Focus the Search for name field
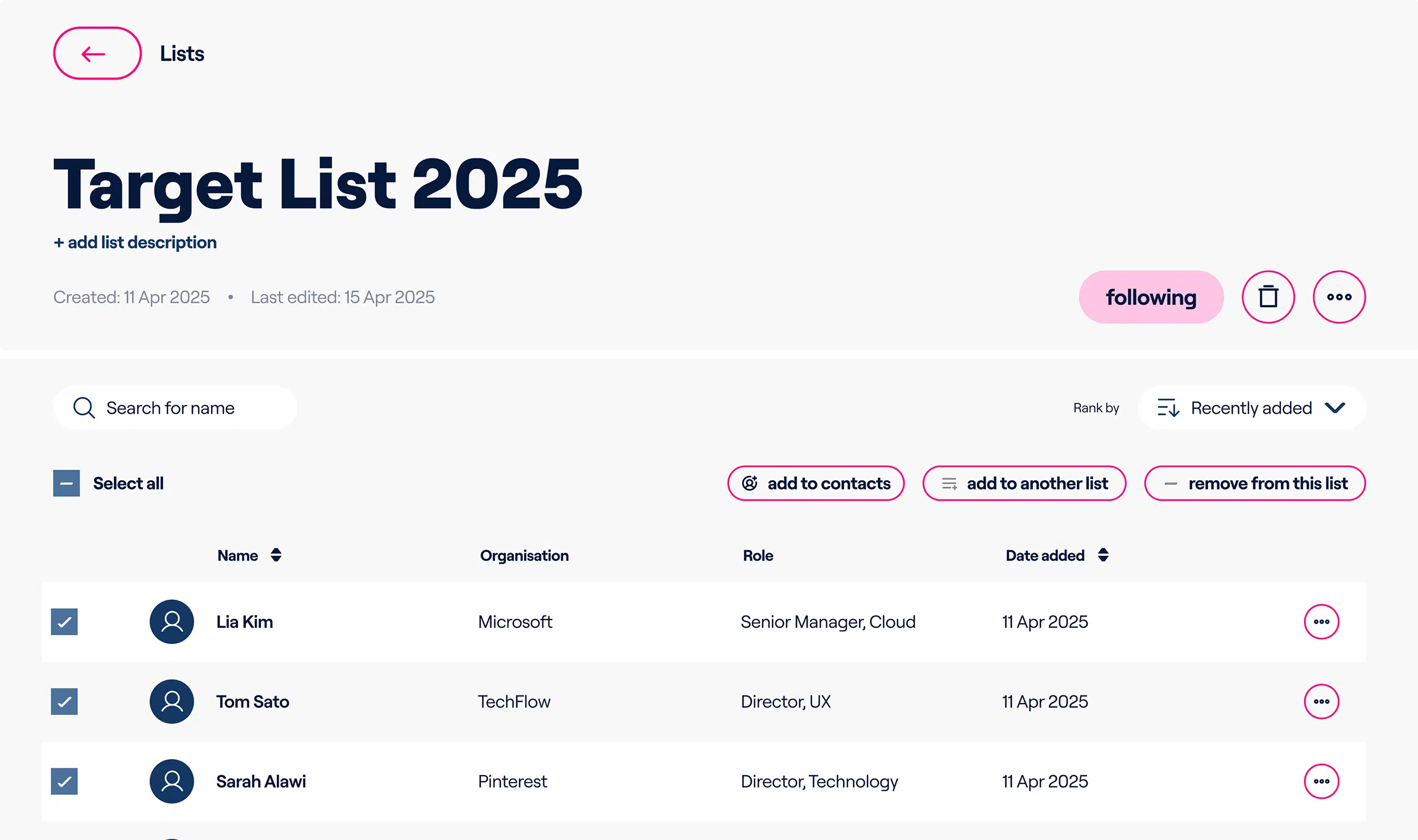 coord(175,408)
